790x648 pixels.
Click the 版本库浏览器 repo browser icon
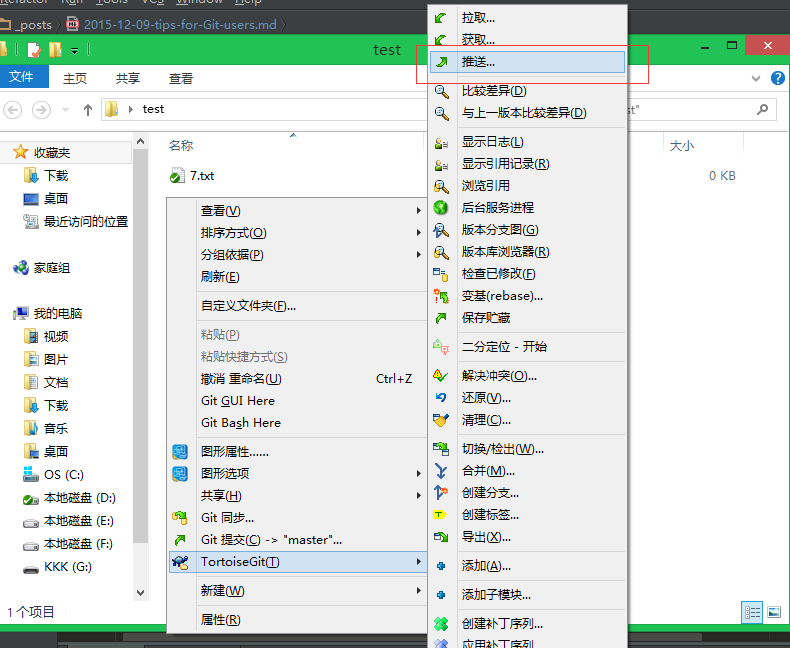tap(441, 252)
